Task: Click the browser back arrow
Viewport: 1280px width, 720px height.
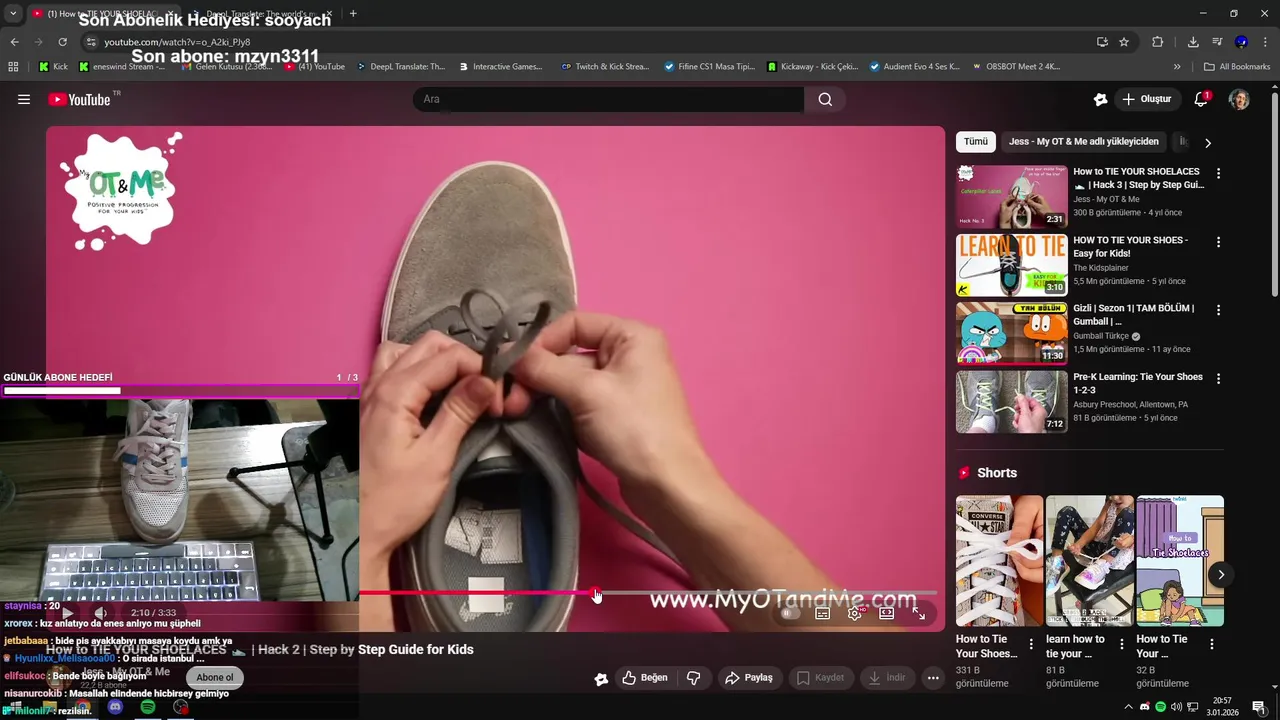Action: [14, 42]
